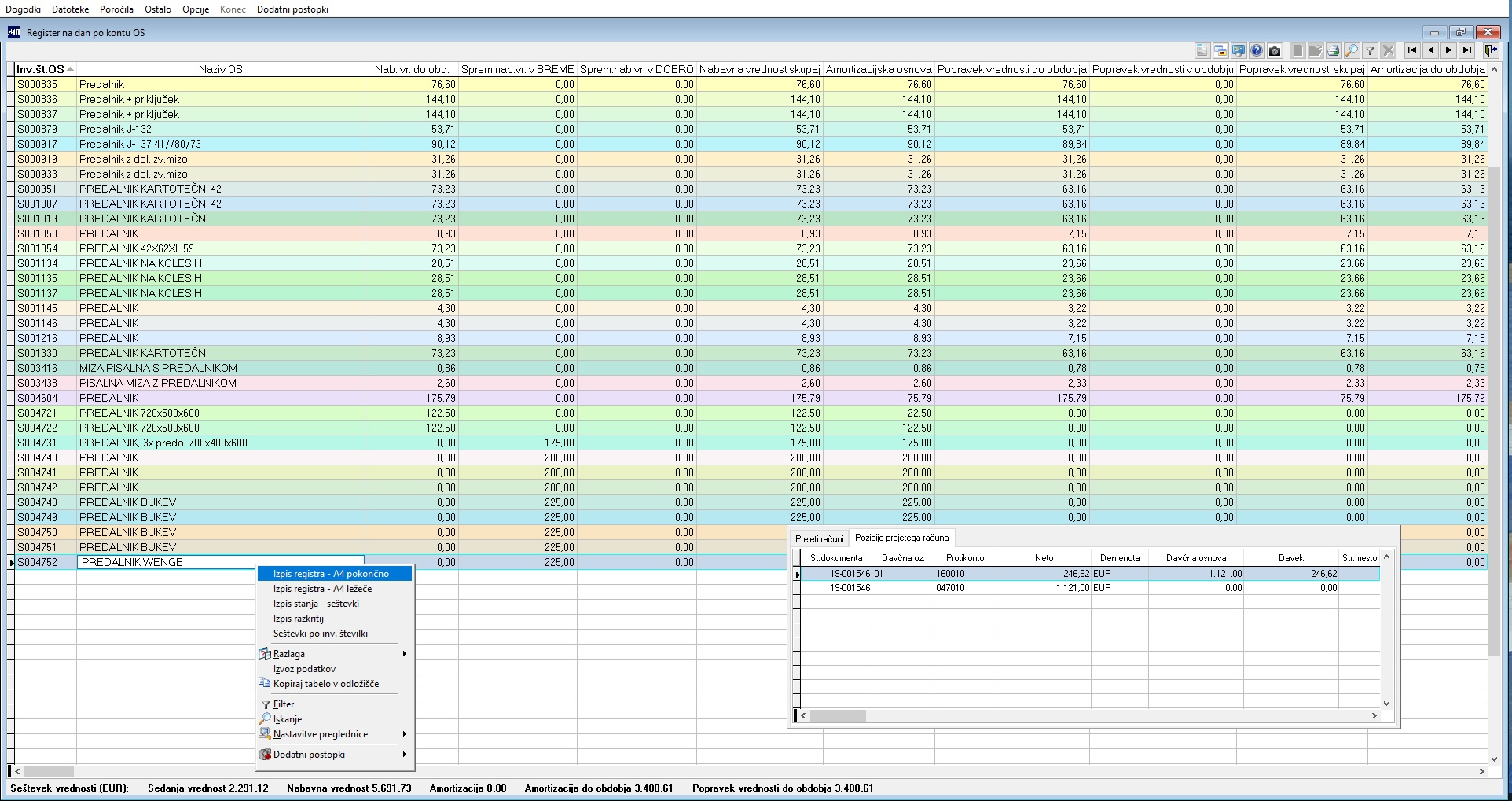The height and width of the screenshot is (801, 1512).
Task: Click 'Popravek vrednosti v obdobju' header
Action: point(1163,69)
